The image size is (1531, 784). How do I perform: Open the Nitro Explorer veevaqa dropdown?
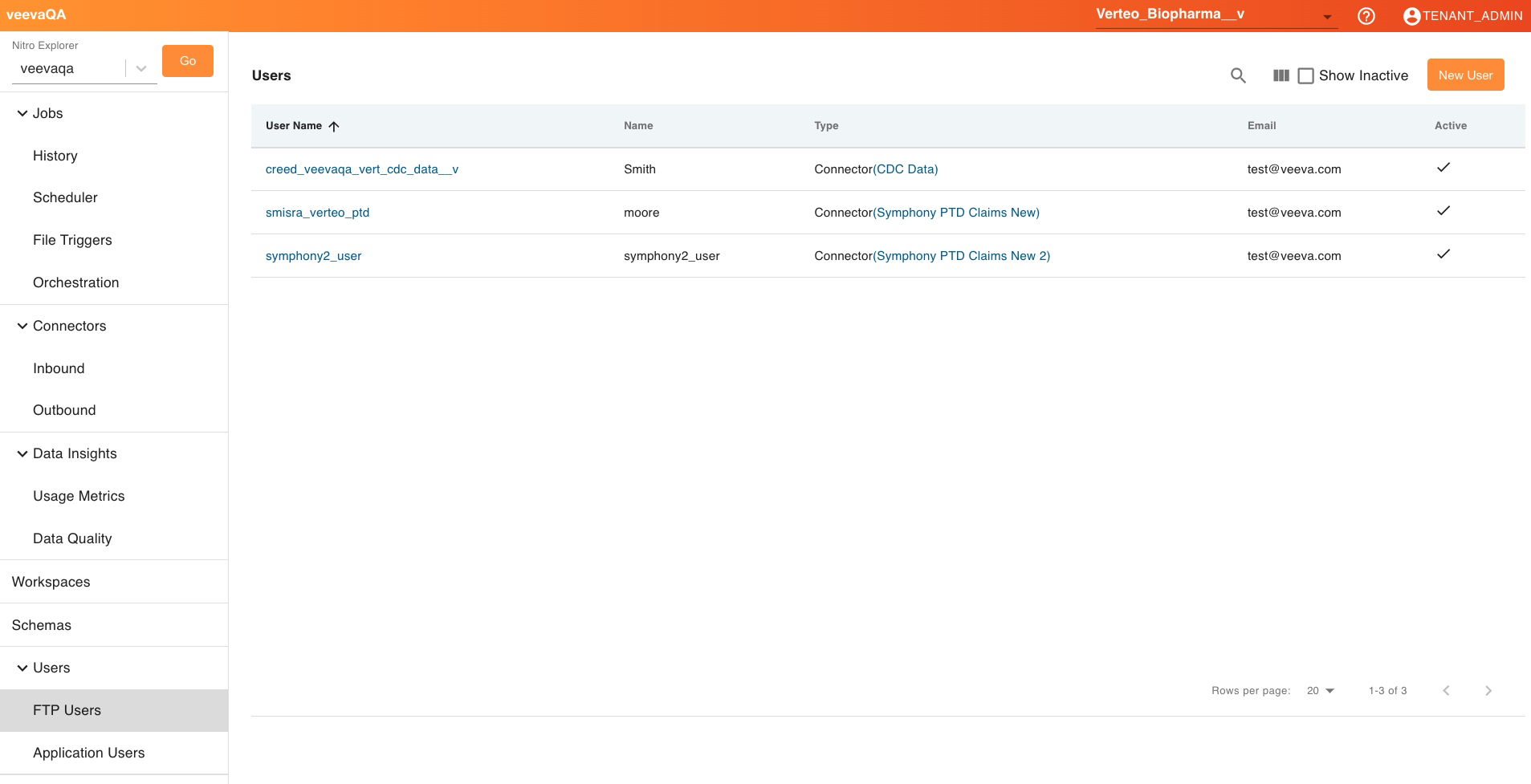141,69
